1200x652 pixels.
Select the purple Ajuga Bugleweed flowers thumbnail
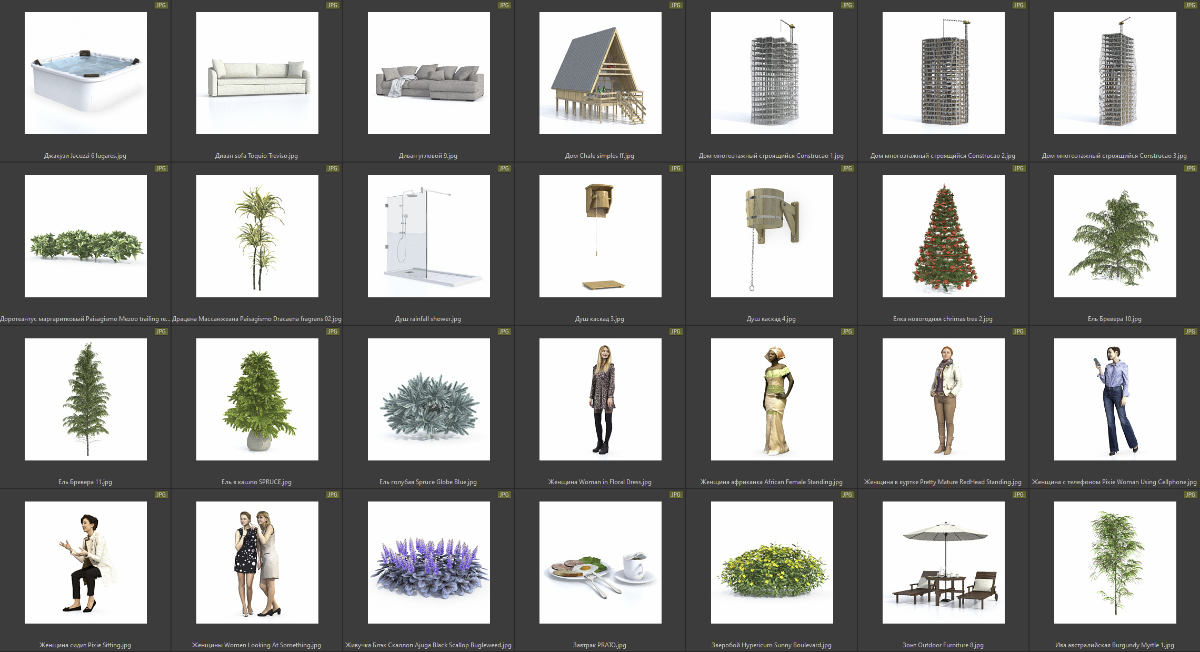click(x=429, y=562)
